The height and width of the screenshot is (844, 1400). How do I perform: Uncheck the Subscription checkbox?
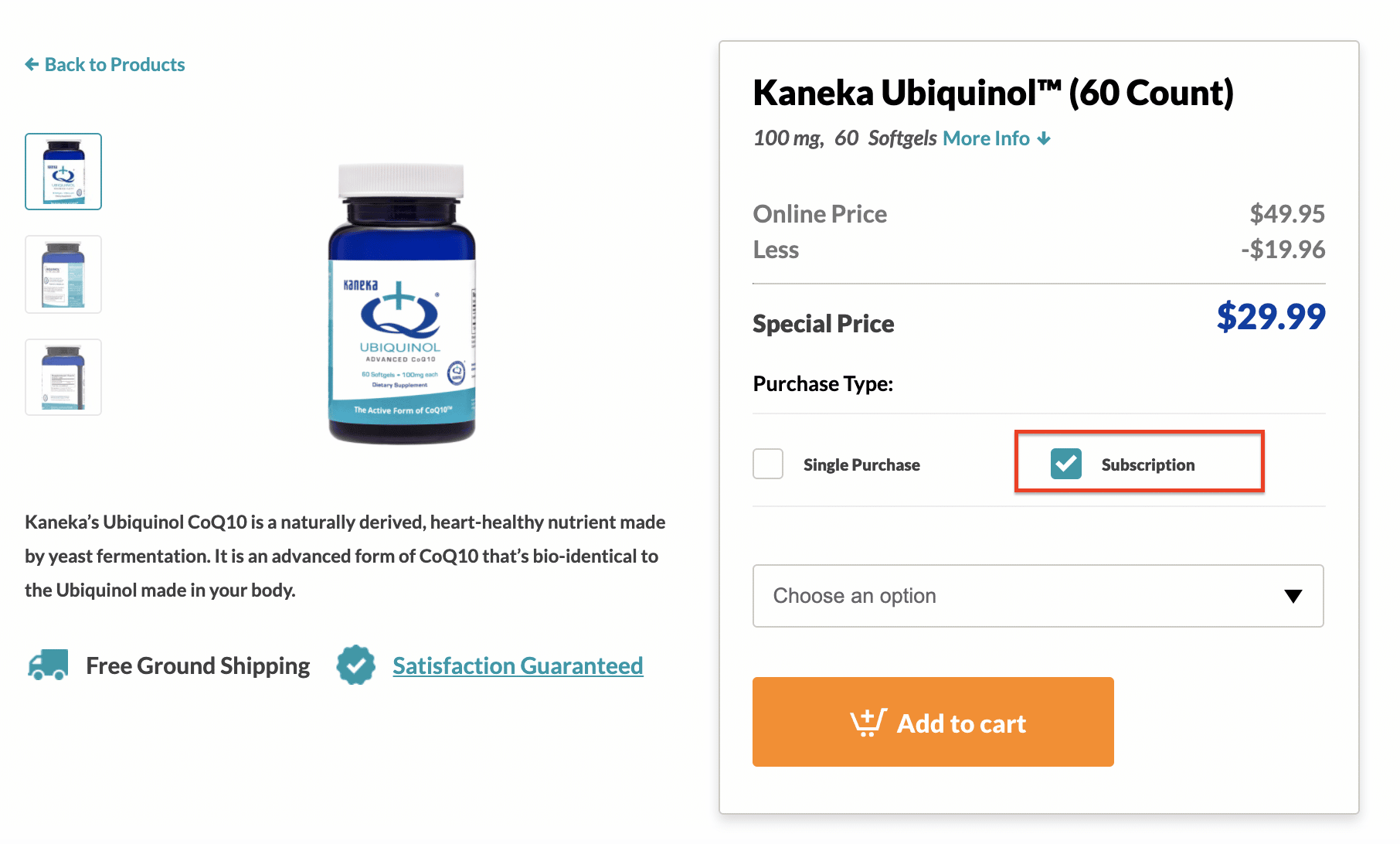click(1065, 464)
